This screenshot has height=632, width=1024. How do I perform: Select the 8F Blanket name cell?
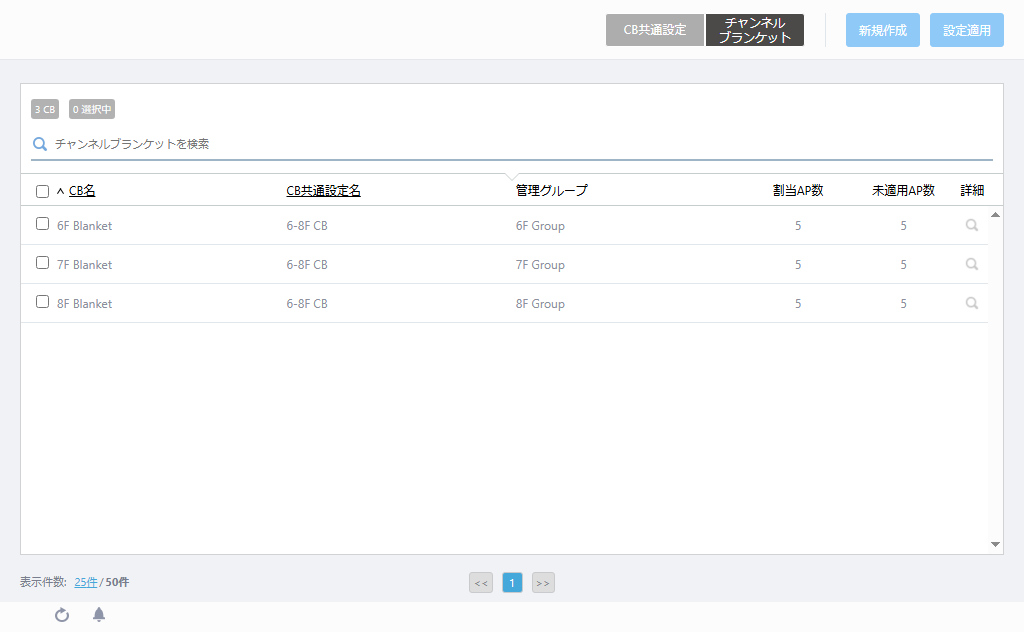tap(84, 304)
